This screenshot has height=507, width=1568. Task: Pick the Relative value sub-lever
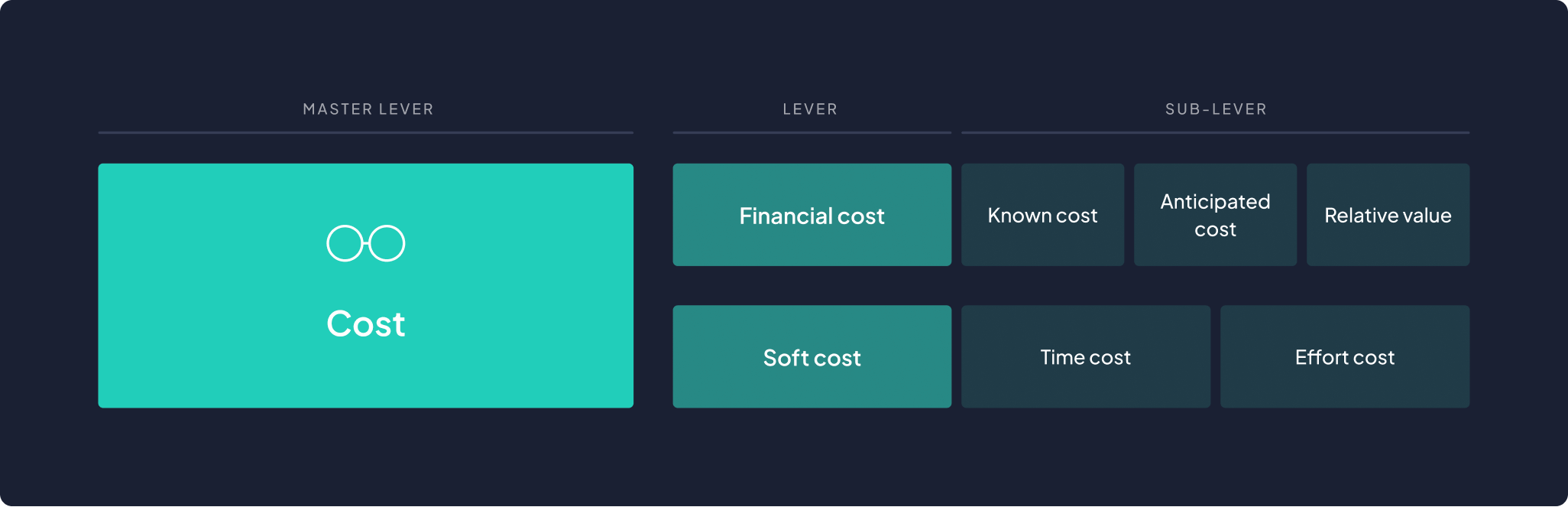[x=1388, y=215]
